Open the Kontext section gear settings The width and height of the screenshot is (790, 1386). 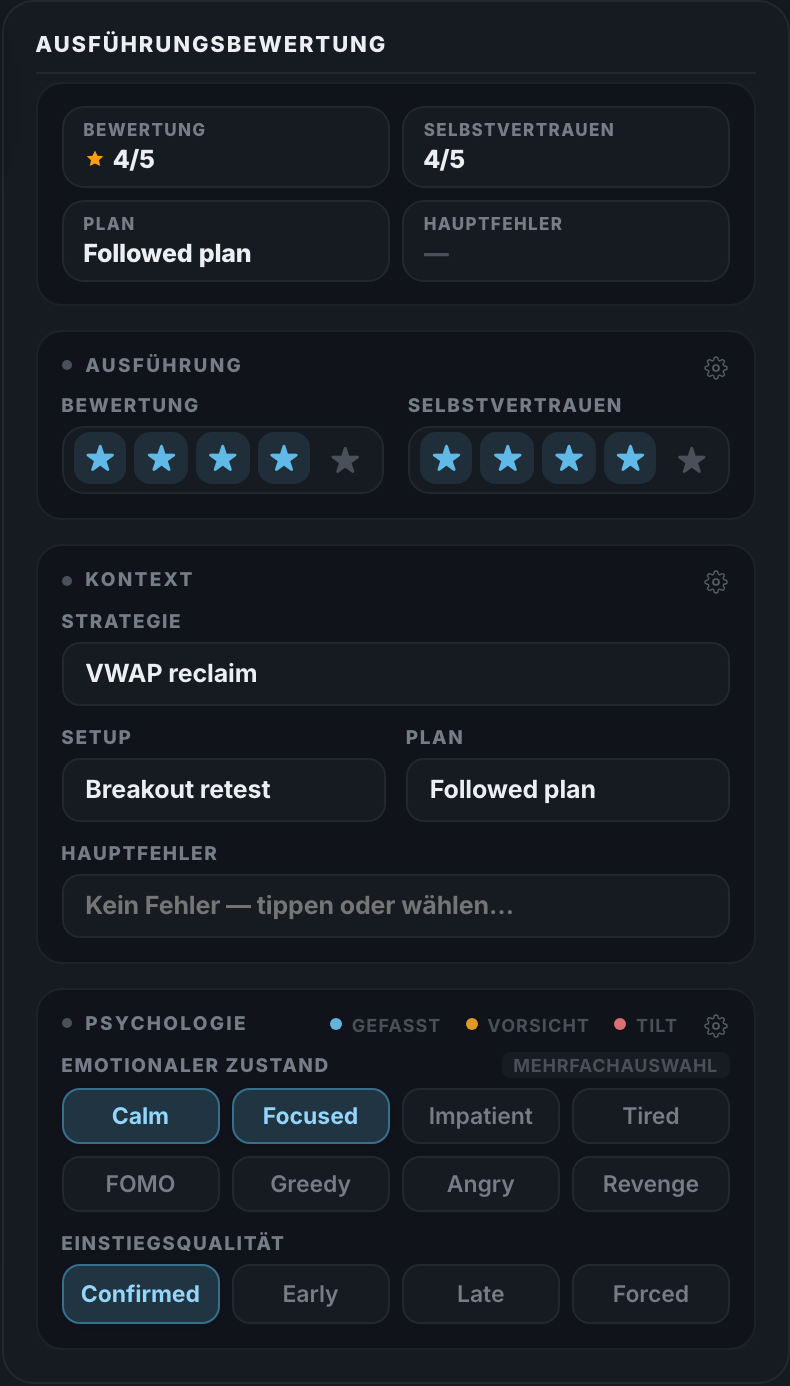click(x=716, y=581)
